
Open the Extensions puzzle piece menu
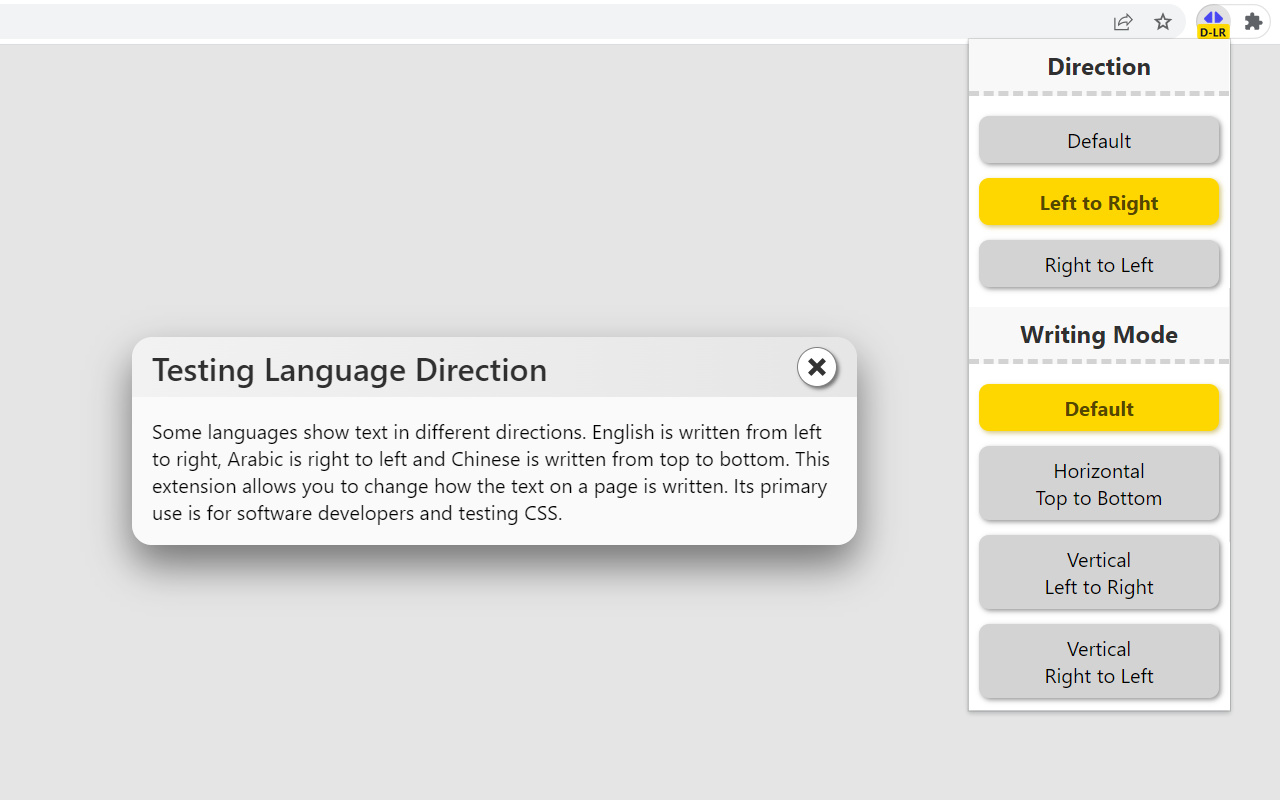pos(1253,22)
